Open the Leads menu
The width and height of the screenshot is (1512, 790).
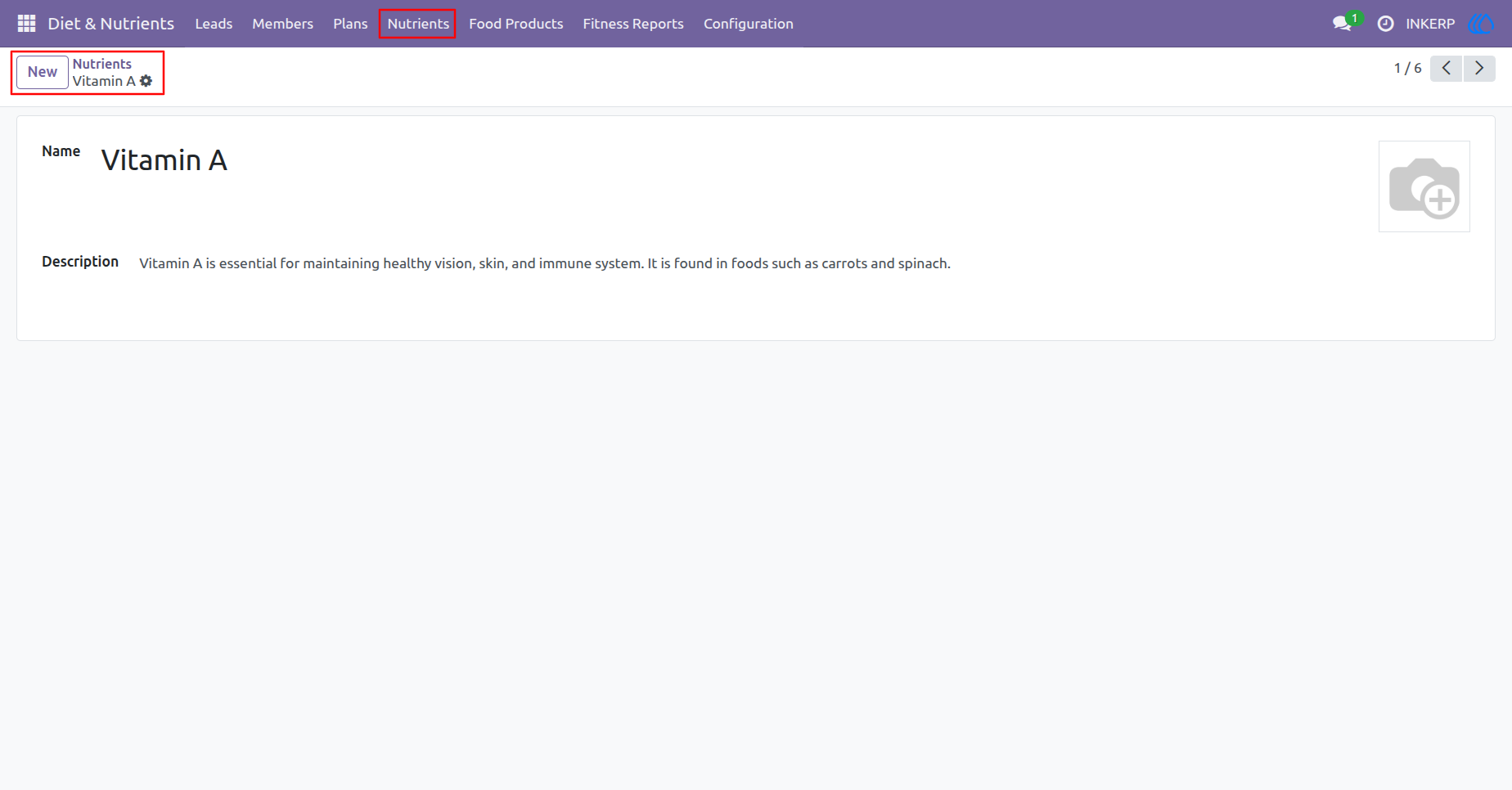click(214, 24)
